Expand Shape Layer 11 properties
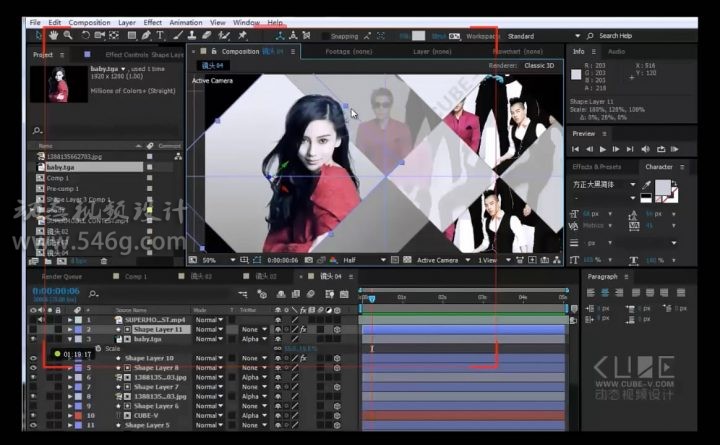Screen dimensions: 720x445 click(71, 329)
